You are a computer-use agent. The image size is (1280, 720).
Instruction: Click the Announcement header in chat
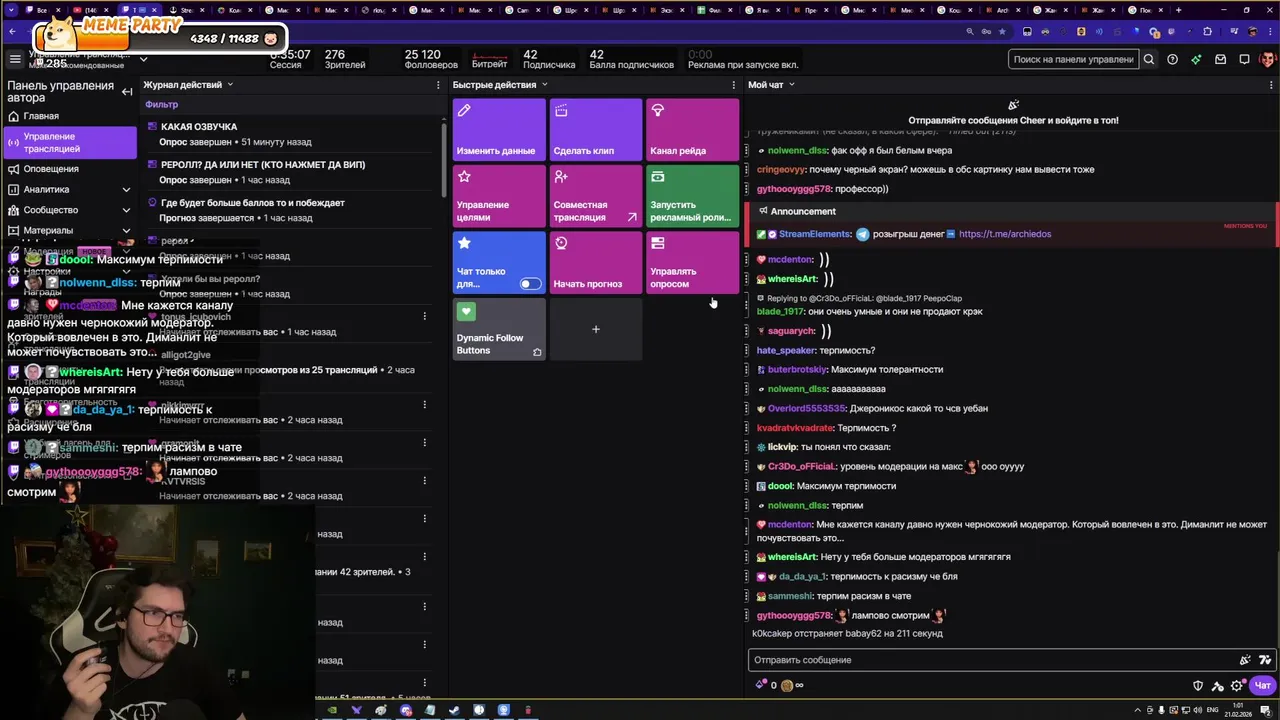803,212
